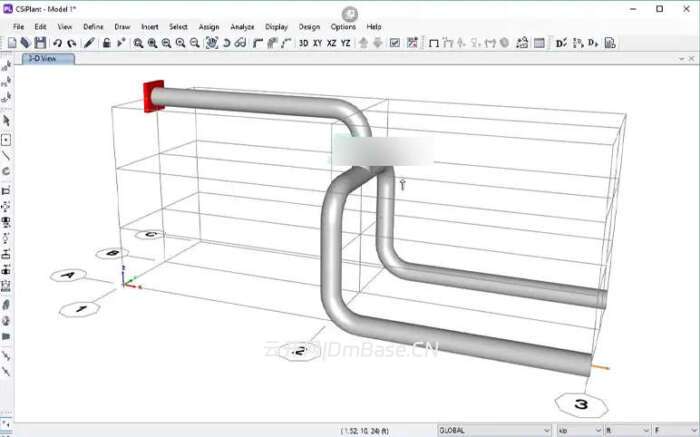Open the View menu
Screen dimensions: 700x437
pos(65,27)
